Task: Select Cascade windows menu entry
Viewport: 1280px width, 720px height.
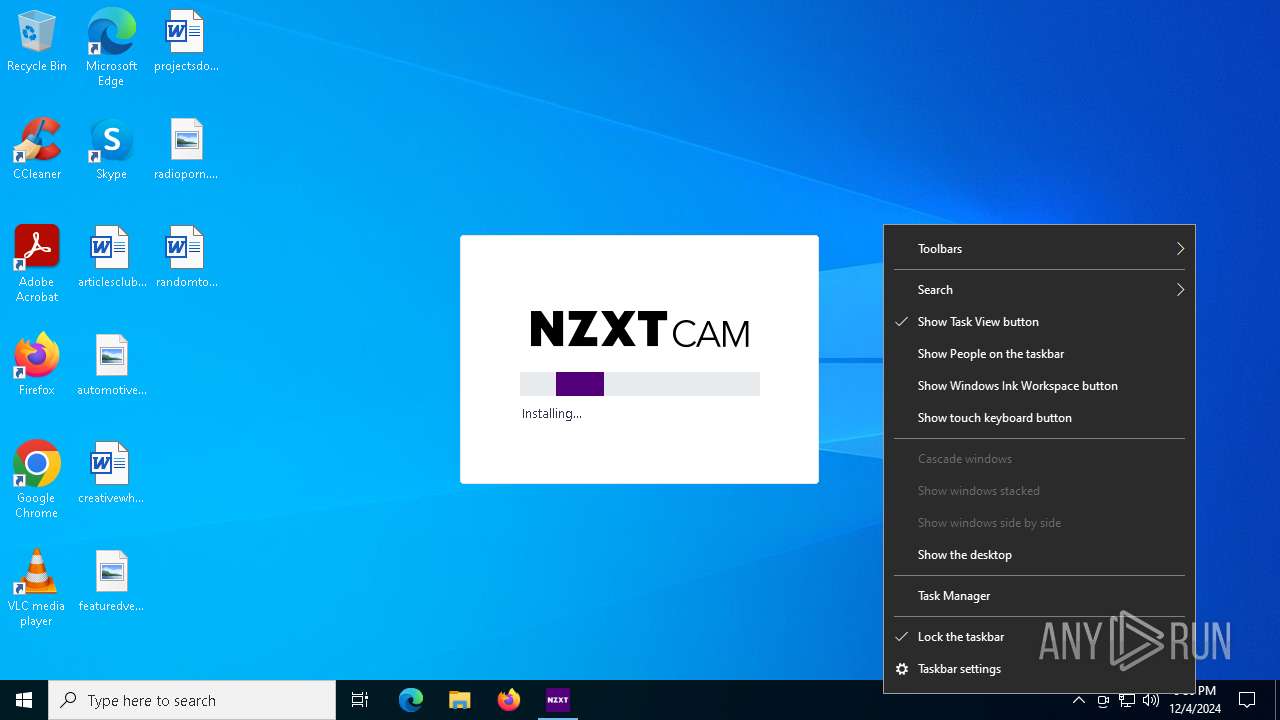Action: (1039, 459)
